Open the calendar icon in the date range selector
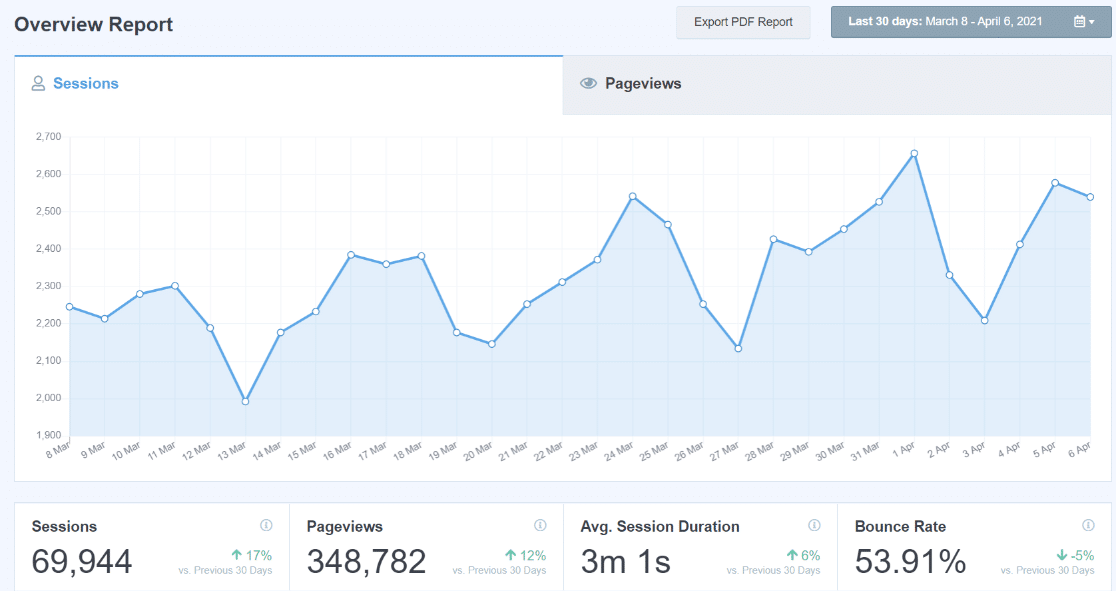Screen dimensions: 1116x591 pyautogui.click(x=1078, y=20)
